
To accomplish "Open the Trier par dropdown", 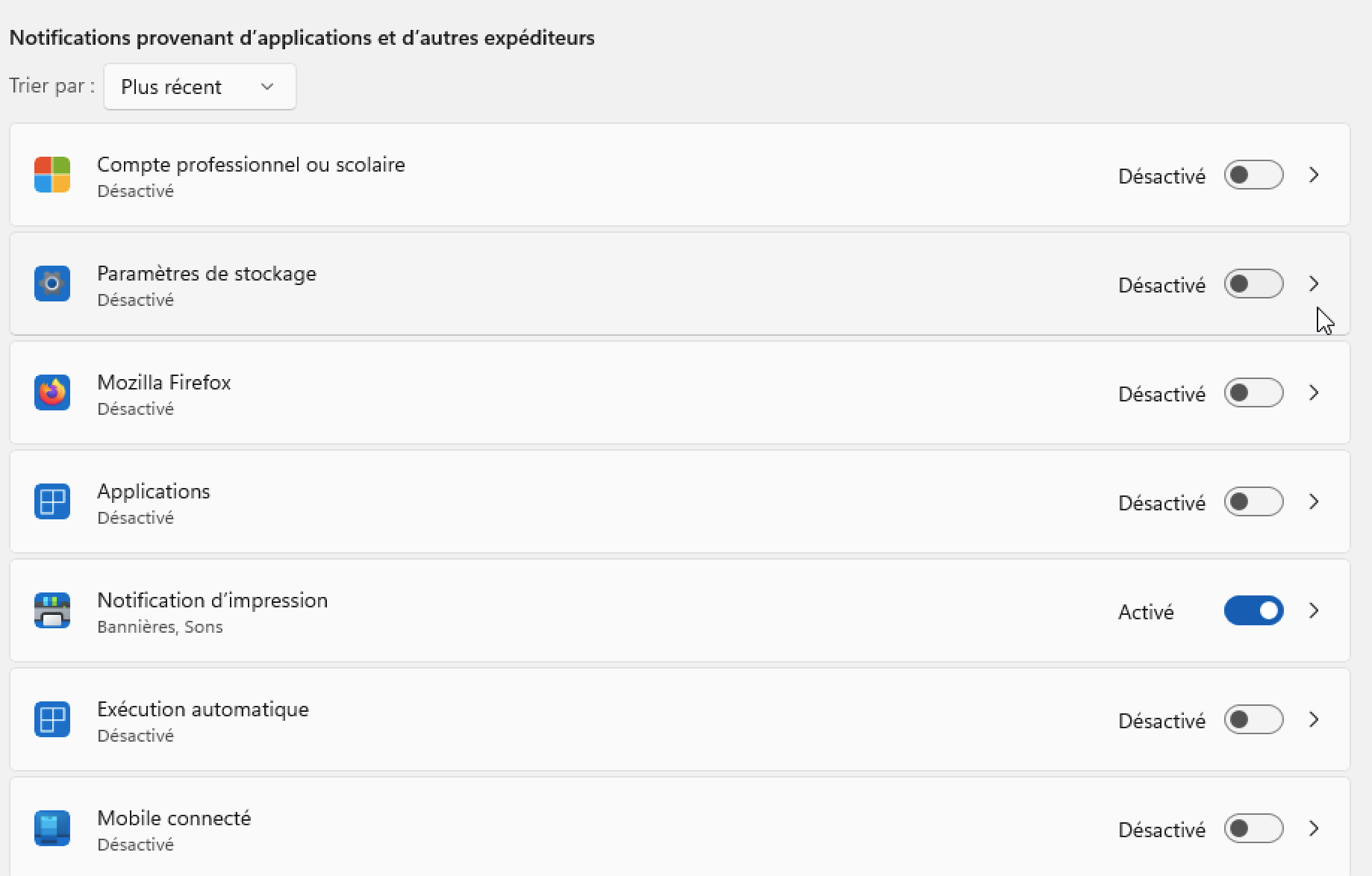I will [x=200, y=87].
